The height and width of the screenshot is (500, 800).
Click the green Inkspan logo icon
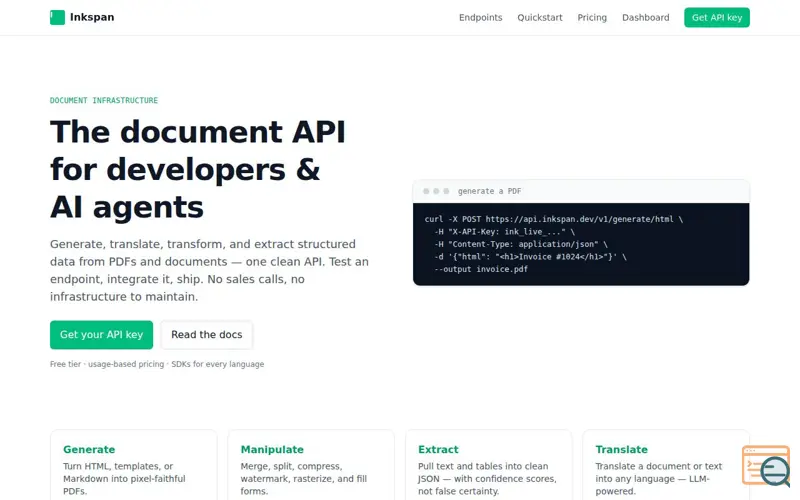pyautogui.click(x=57, y=17)
